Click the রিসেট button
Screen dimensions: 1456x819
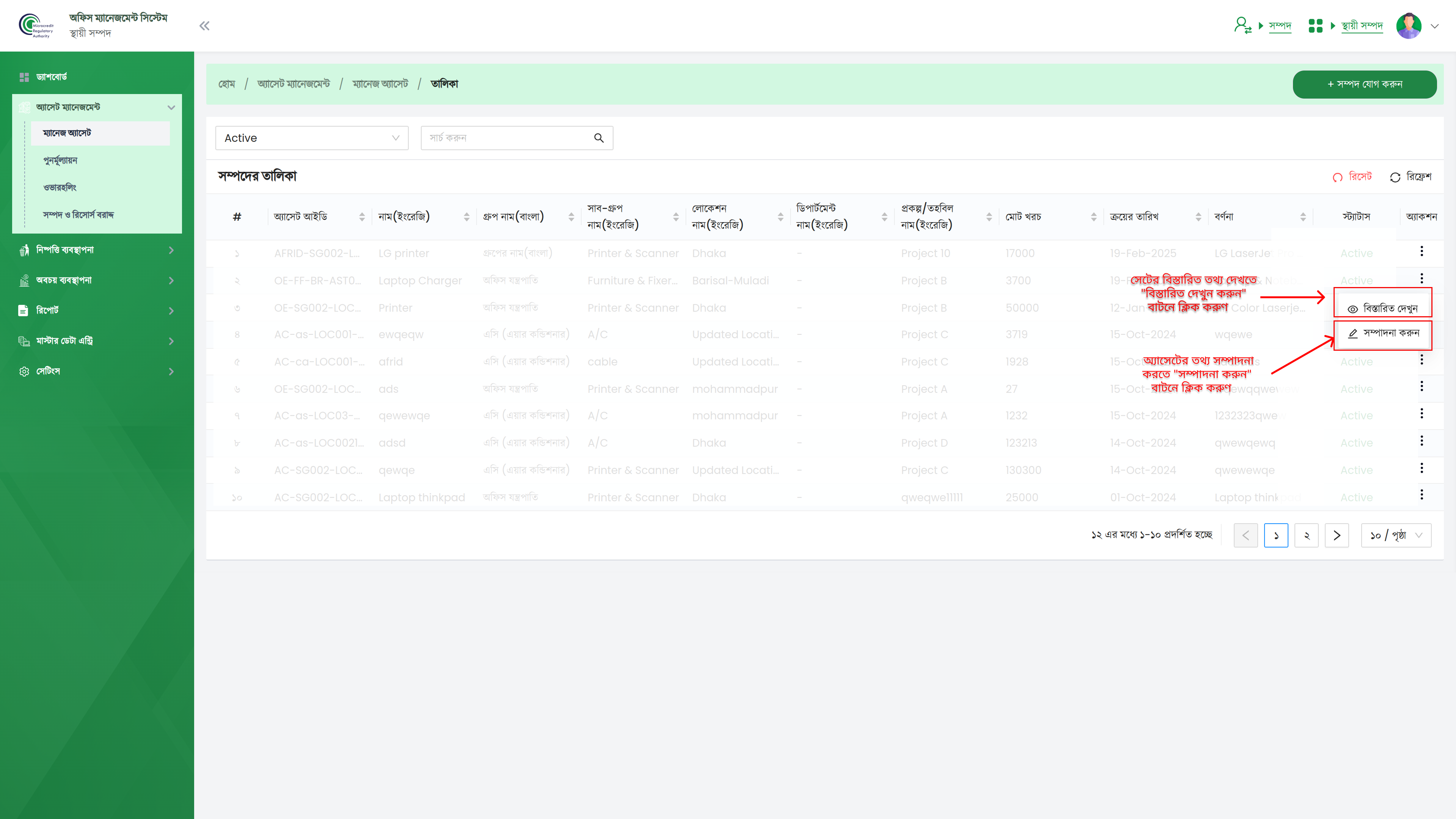[x=1352, y=177]
